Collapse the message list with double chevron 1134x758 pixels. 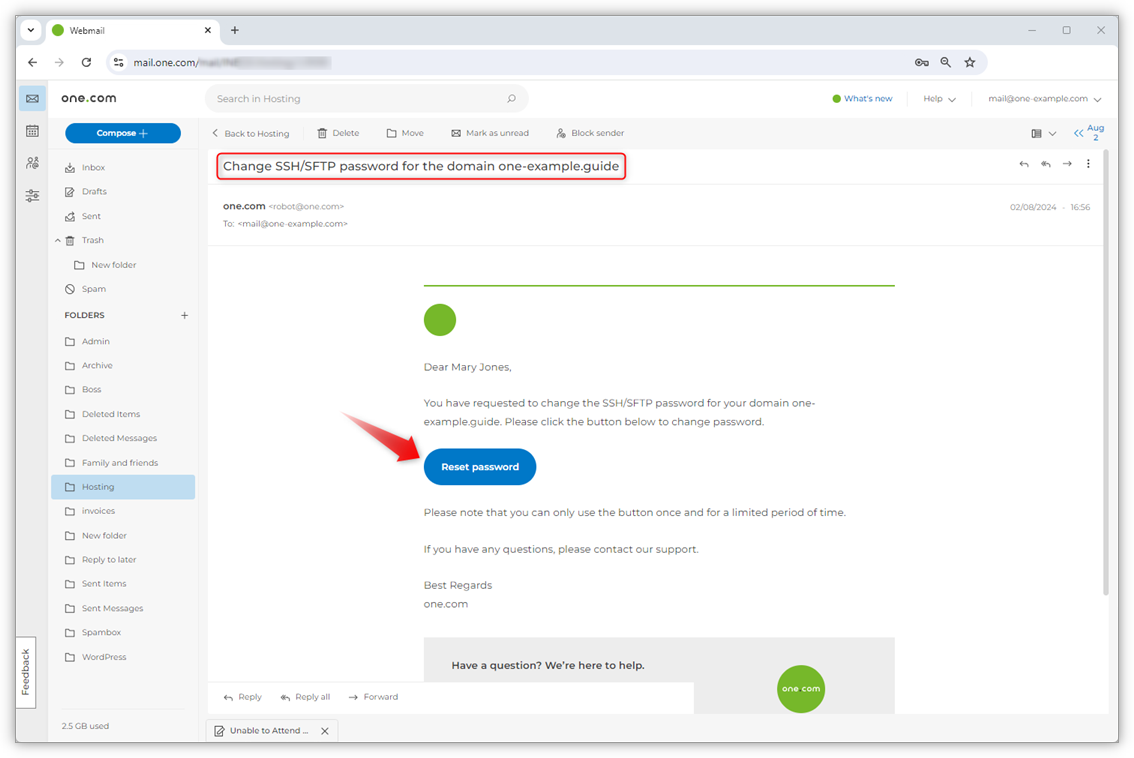click(x=1077, y=131)
